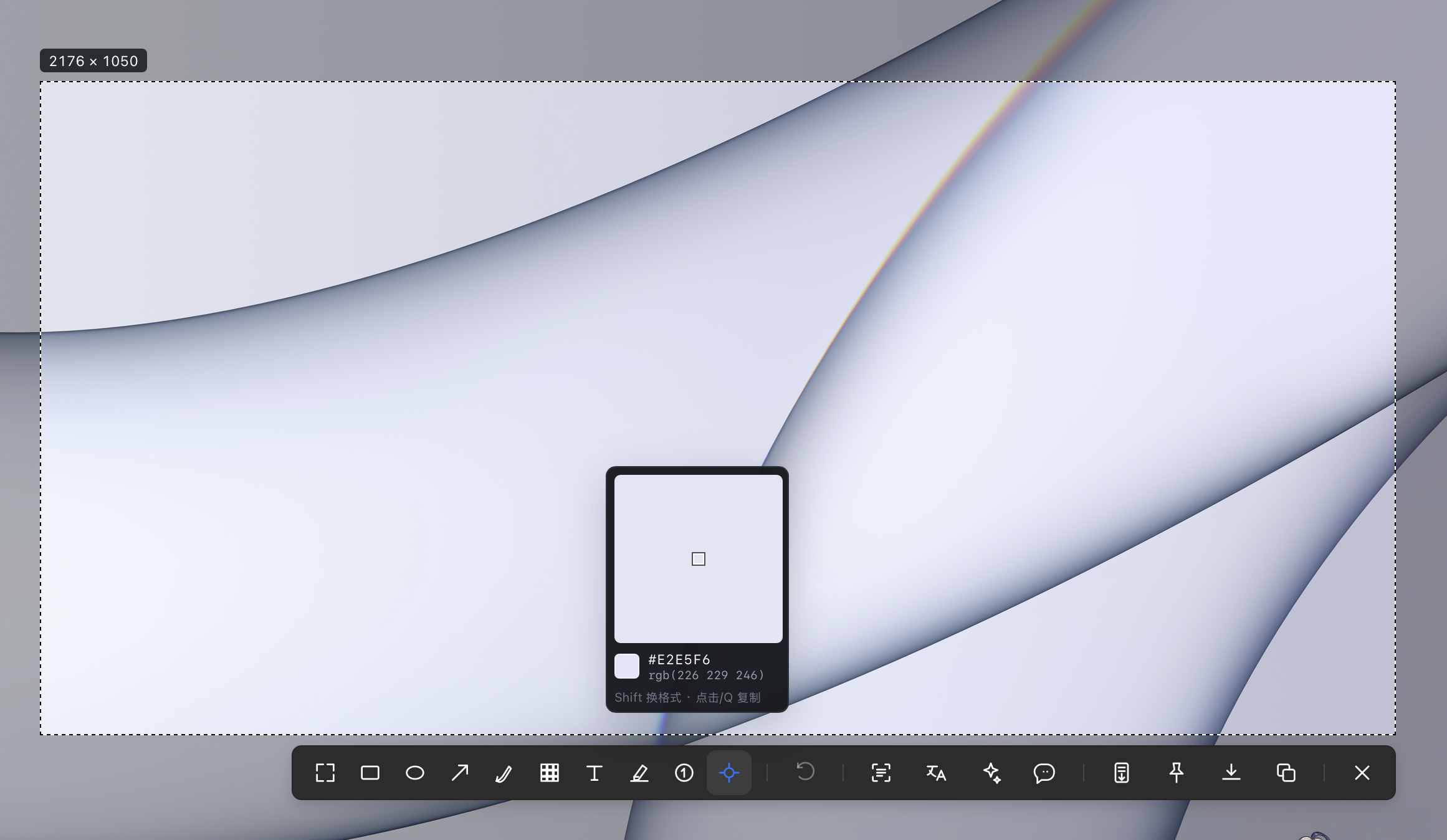Click the picked color swatch preview
The height and width of the screenshot is (840, 1447).
[627, 666]
